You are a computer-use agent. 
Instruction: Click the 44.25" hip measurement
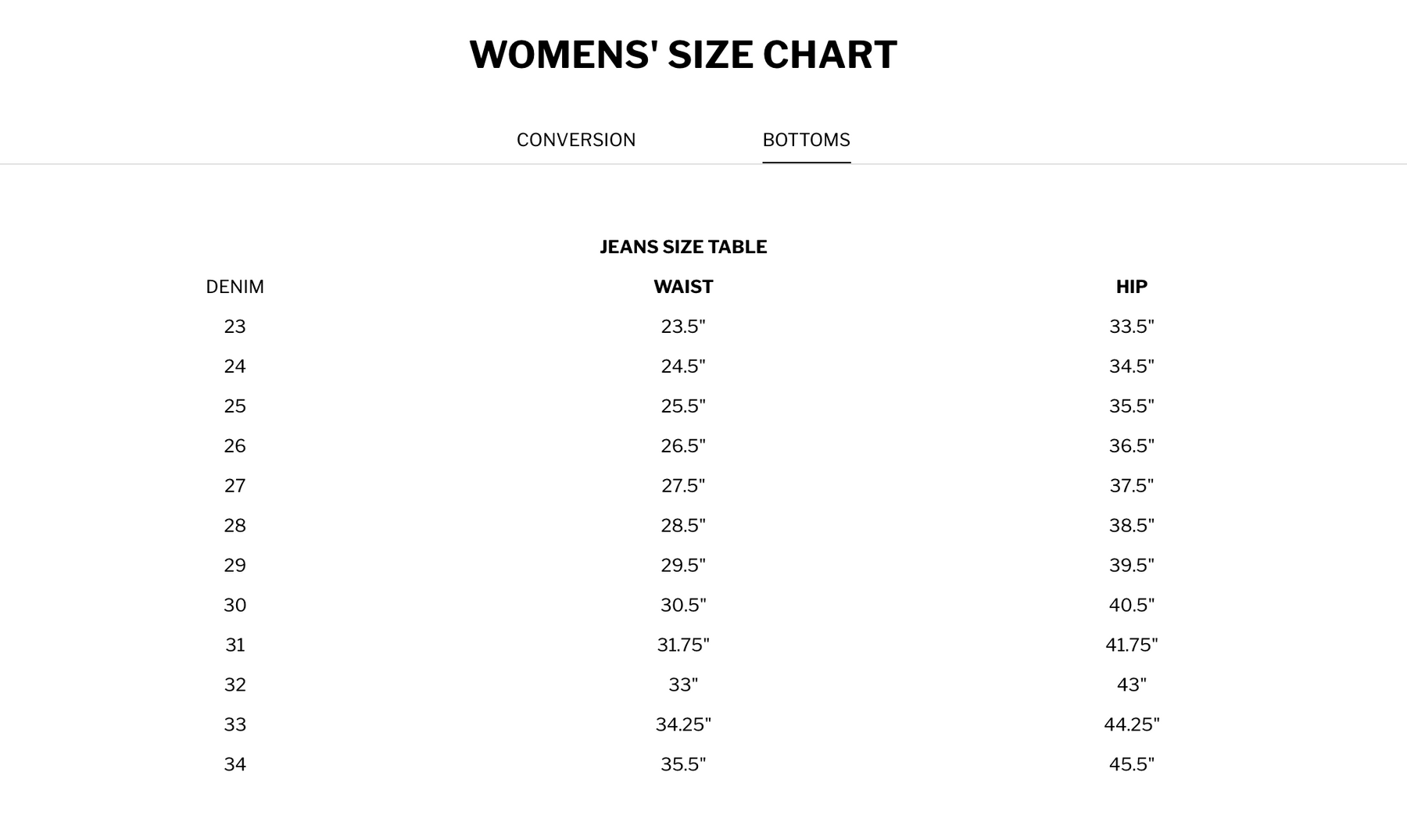pos(1131,725)
